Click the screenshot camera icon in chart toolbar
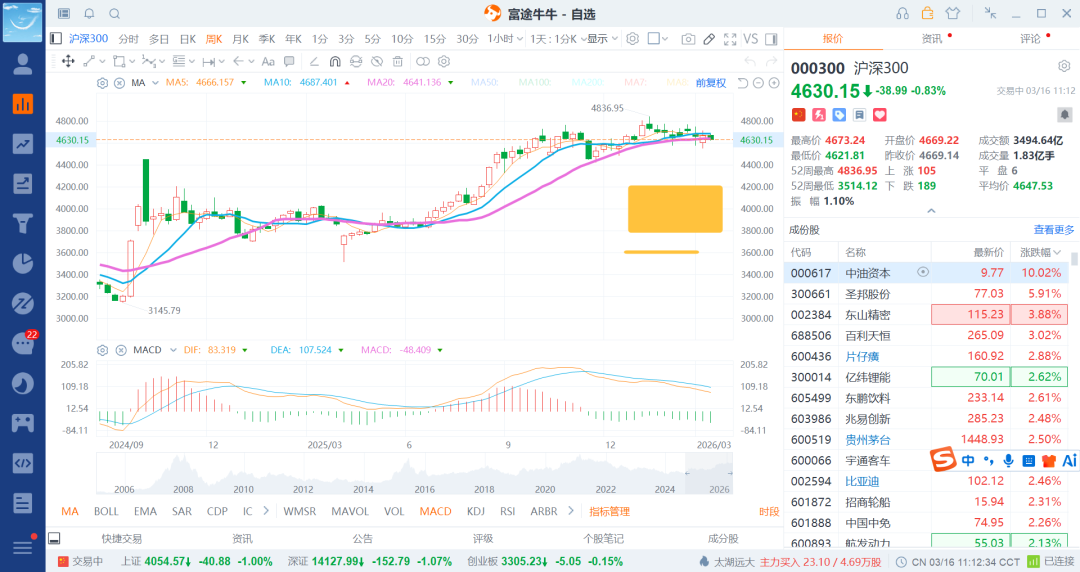This screenshot has width=1080, height=572. point(688,39)
